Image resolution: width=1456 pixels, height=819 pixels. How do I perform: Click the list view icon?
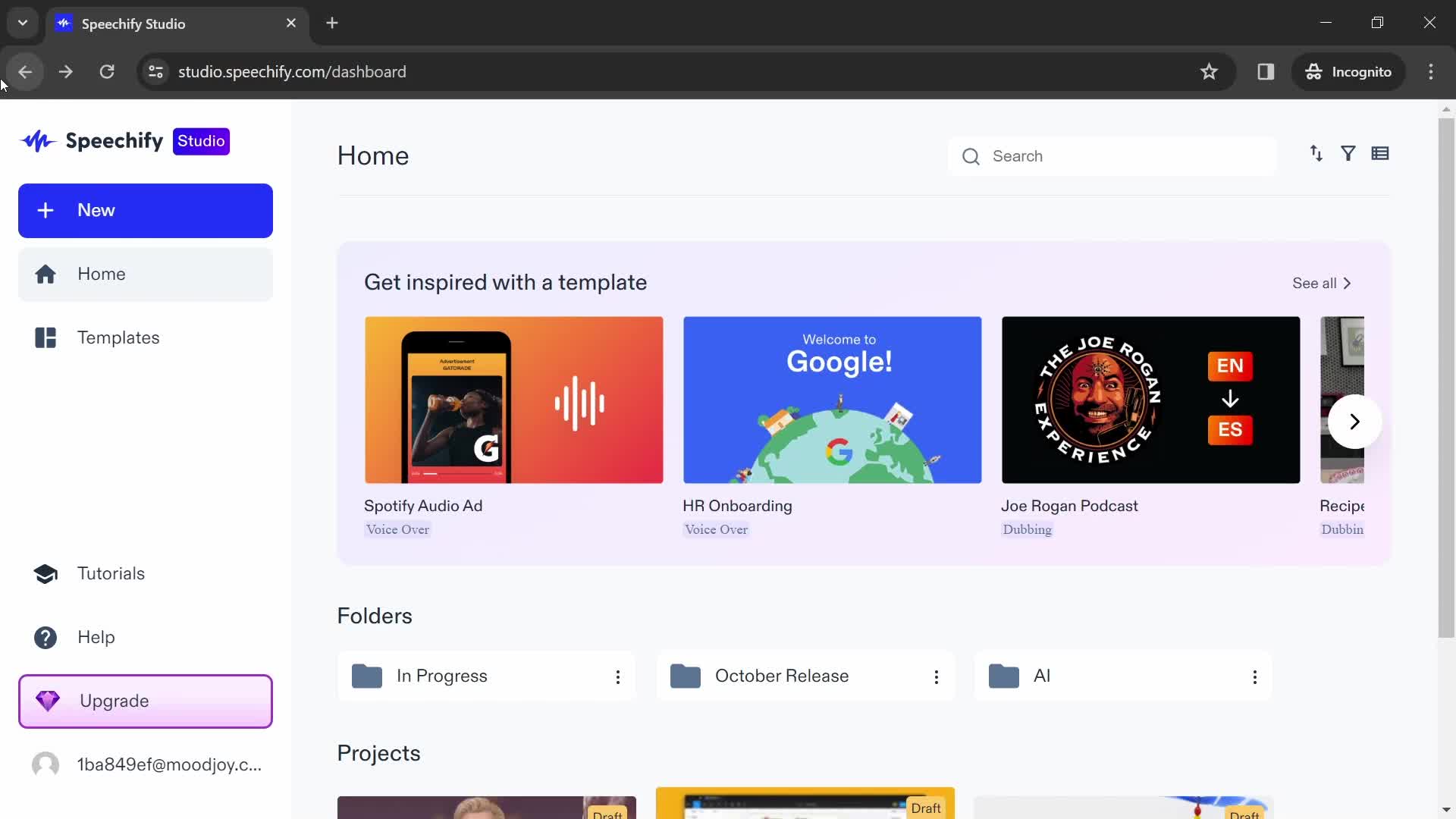coord(1381,153)
